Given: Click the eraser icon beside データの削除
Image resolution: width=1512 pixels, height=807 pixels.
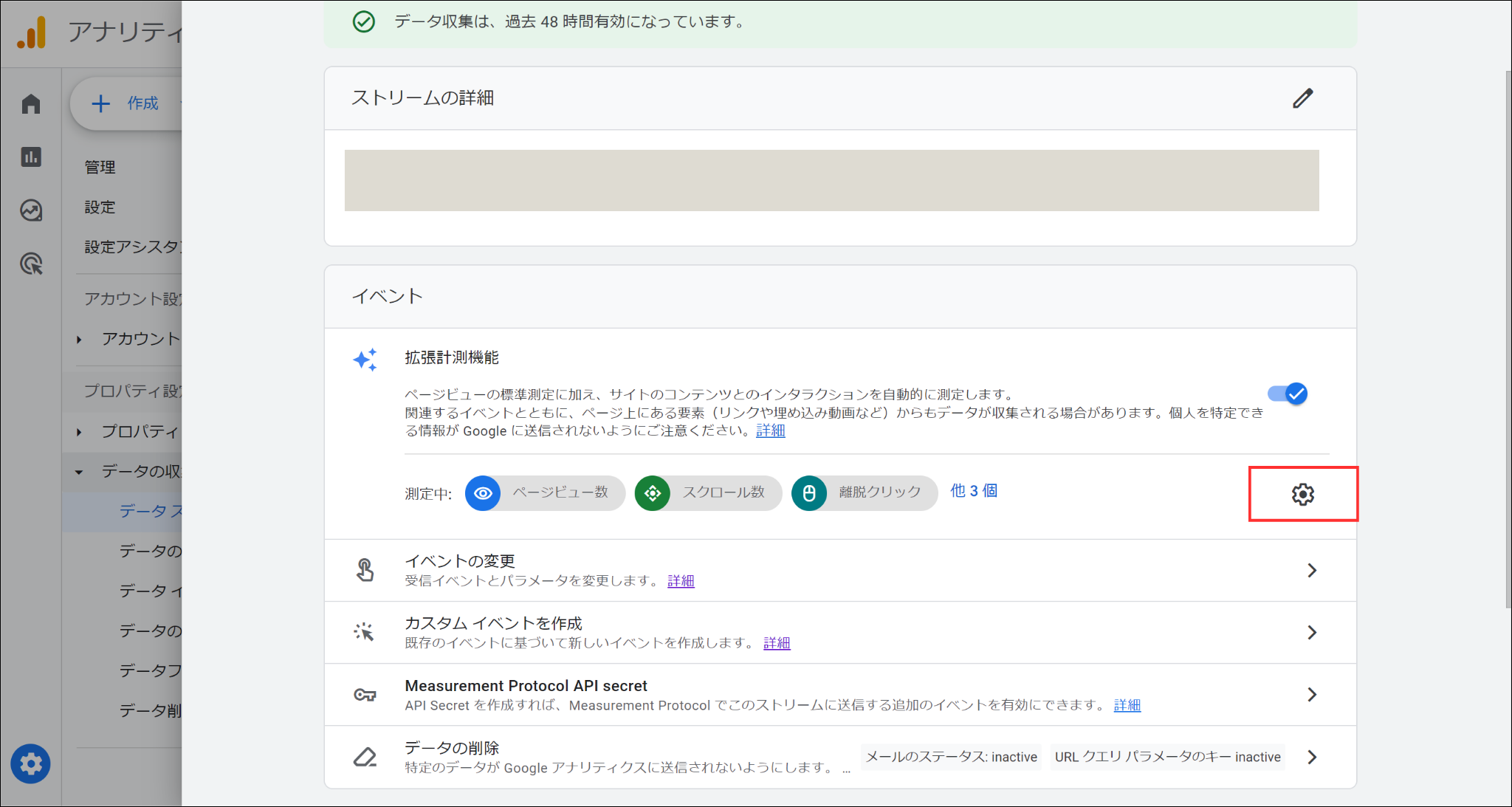Looking at the screenshot, I should (x=365, y=757).
